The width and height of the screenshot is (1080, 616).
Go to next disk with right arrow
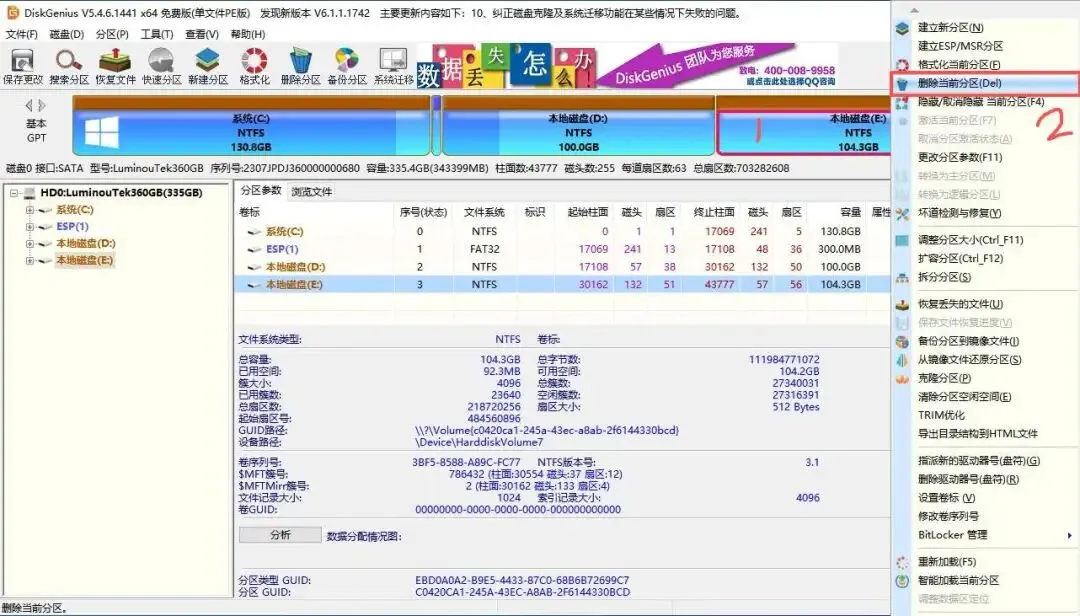tap(42, 105)
